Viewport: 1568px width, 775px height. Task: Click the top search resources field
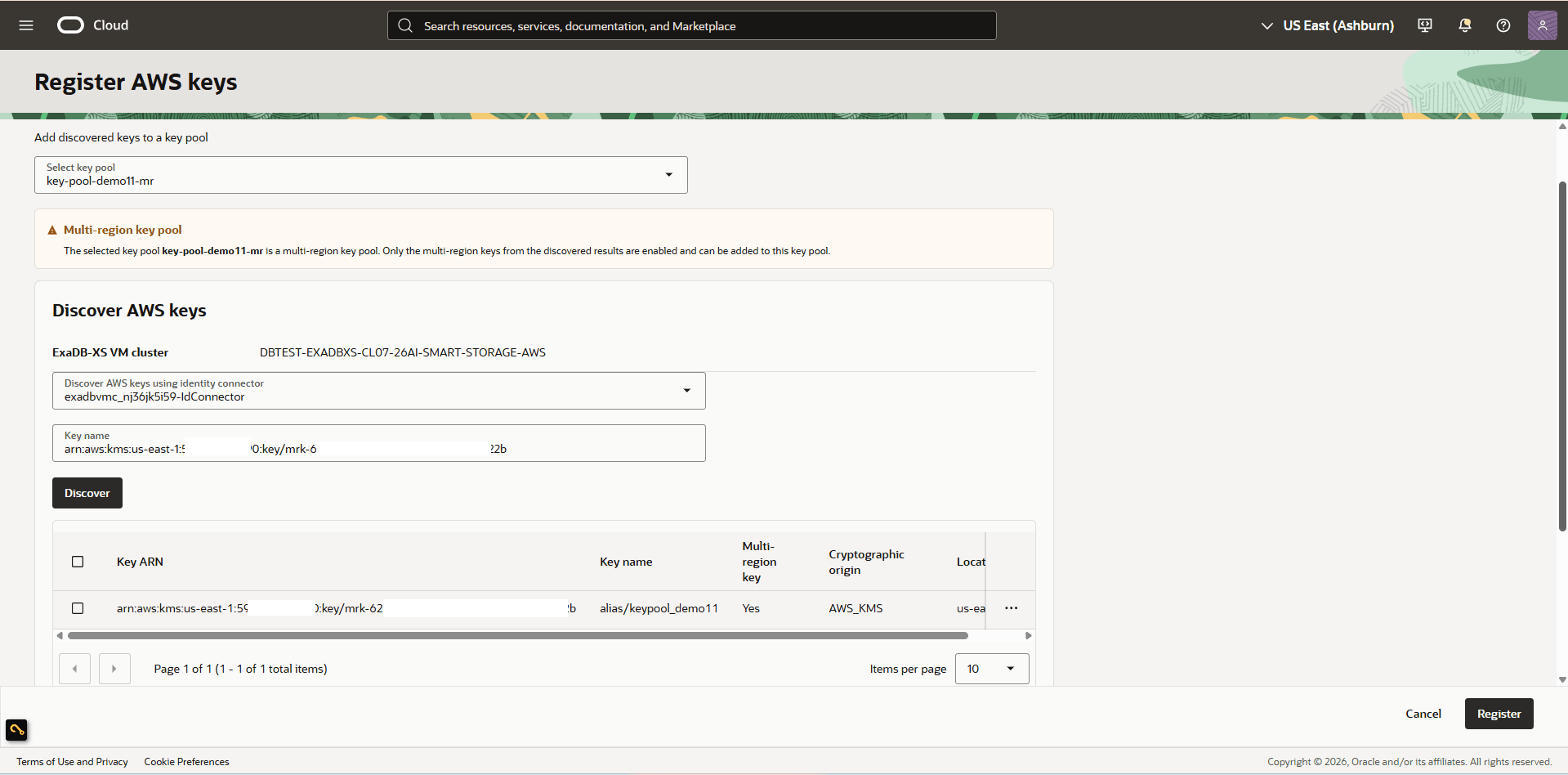(692, 25)
